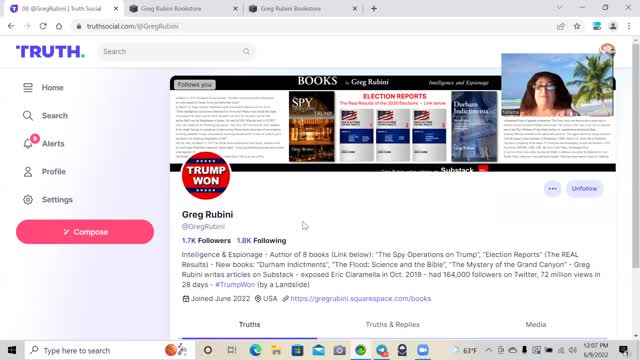Open Settings from the sidebar

(x=47, y=200)
